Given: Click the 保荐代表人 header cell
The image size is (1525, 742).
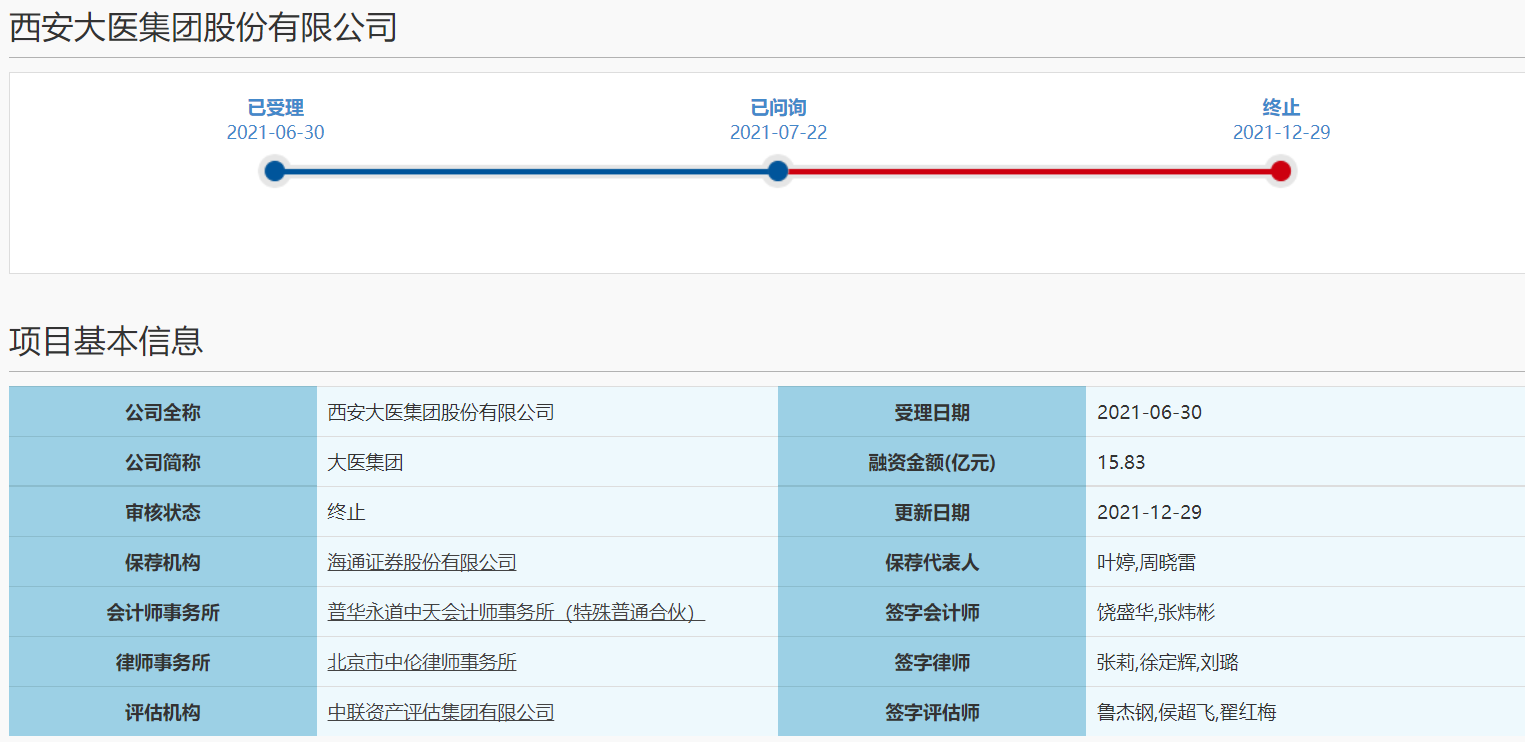Looking at the screenshot, I should (932, 562).
